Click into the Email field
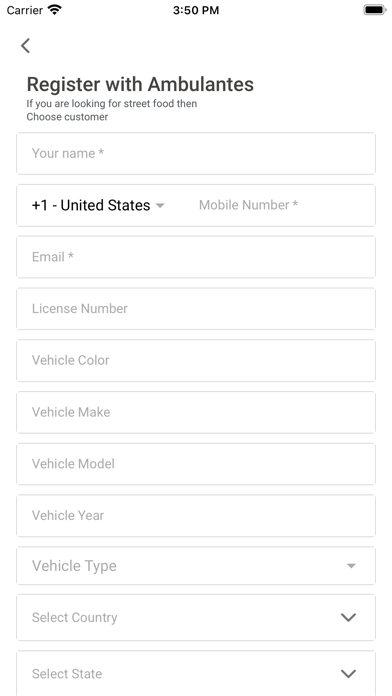This screenshot has height=696, width=392. (x=196, y=257)
